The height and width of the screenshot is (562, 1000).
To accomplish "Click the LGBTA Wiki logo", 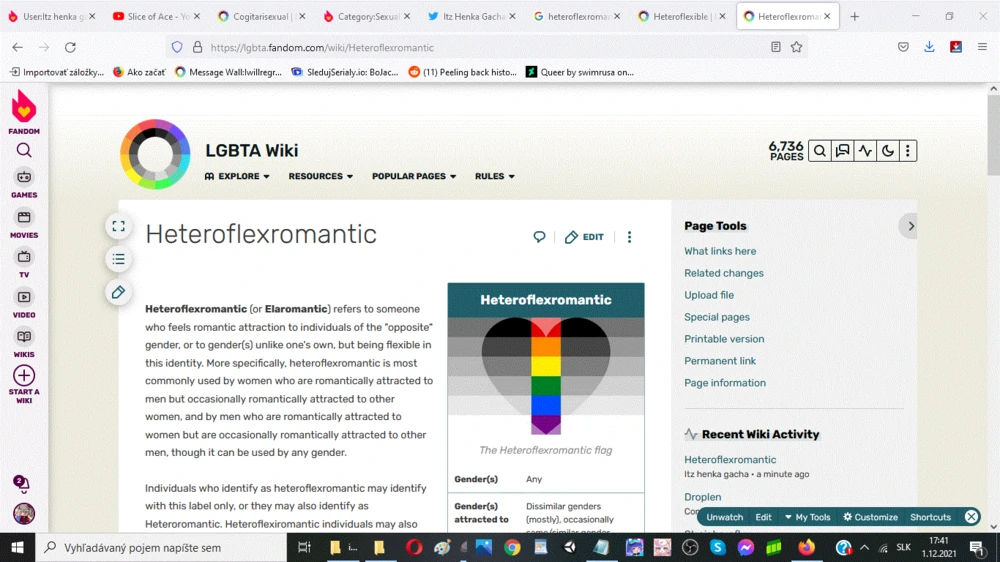I will click(x=155, y=154).
